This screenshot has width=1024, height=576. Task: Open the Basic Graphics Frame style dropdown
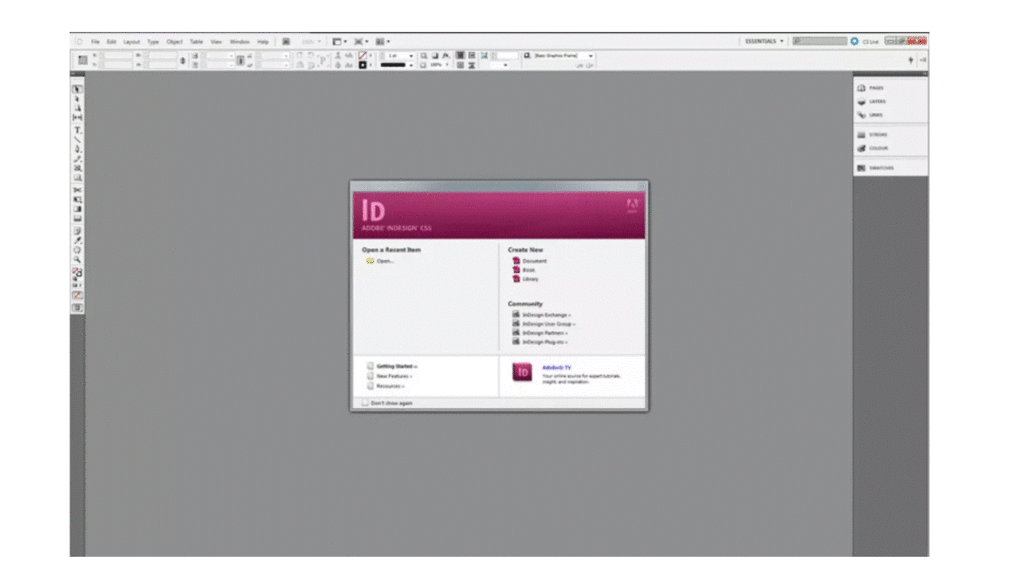tap(590, 56)
